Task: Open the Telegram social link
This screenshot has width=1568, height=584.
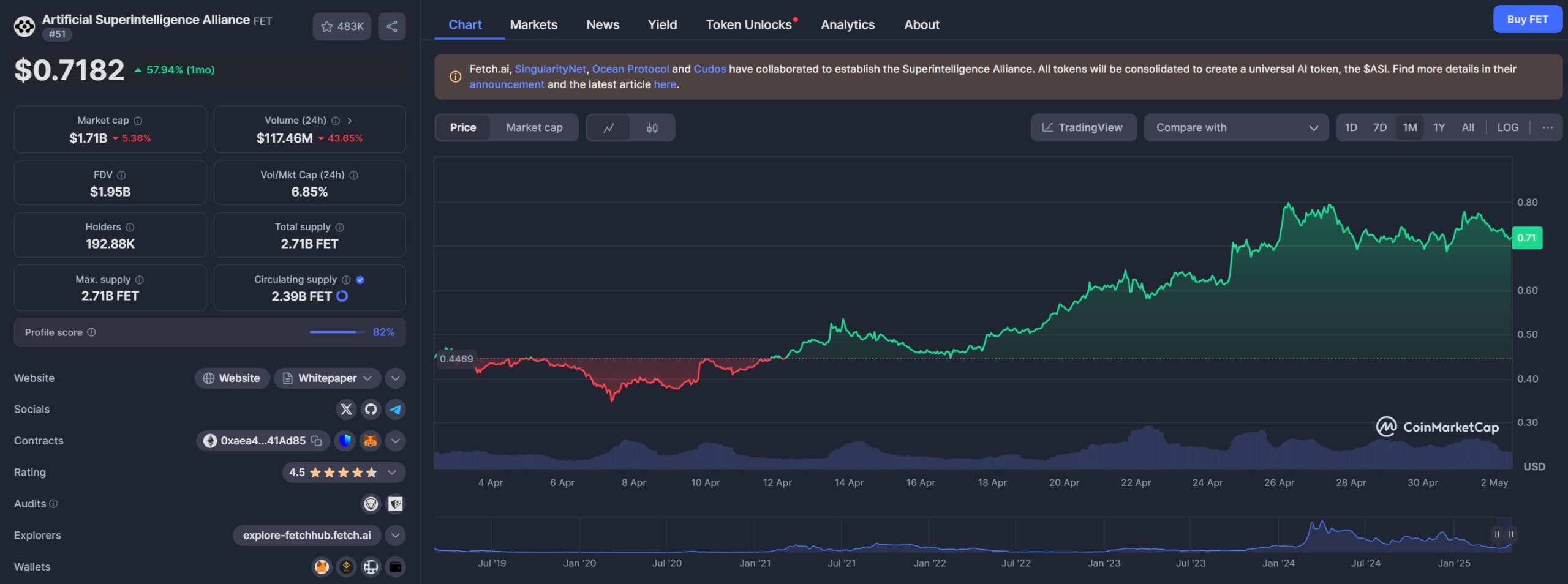Action: (x=396, y=410)
